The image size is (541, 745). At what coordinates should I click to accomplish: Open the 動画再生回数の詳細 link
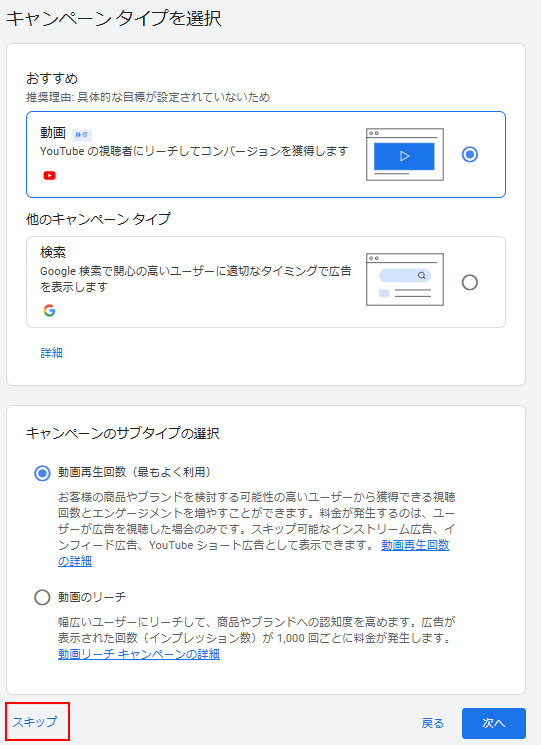(x=254, y=553)
